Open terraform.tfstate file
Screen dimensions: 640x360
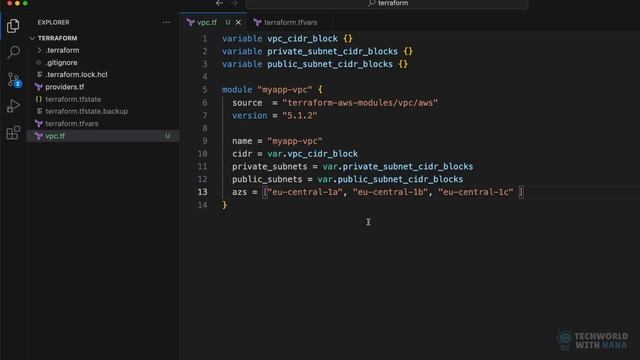(73, 99)
